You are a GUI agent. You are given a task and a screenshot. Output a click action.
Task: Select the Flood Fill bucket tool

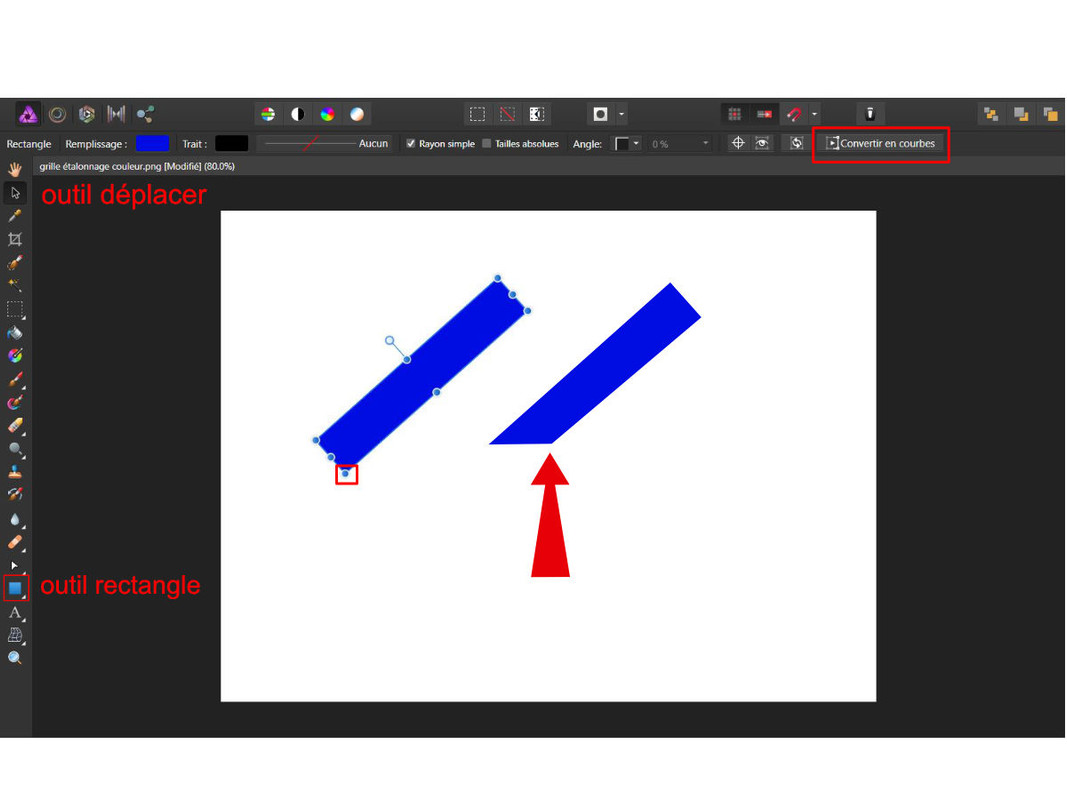click(x=15, y=333)
